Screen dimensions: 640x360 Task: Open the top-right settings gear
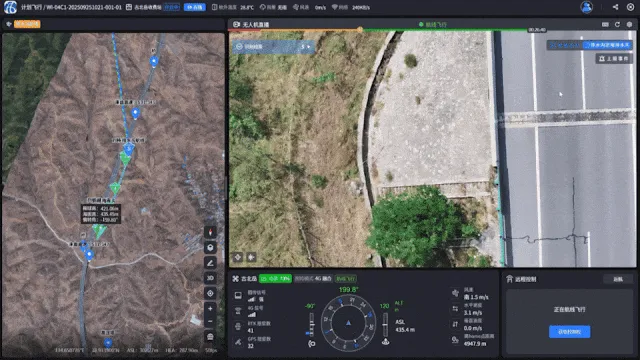tap(630, 7)
